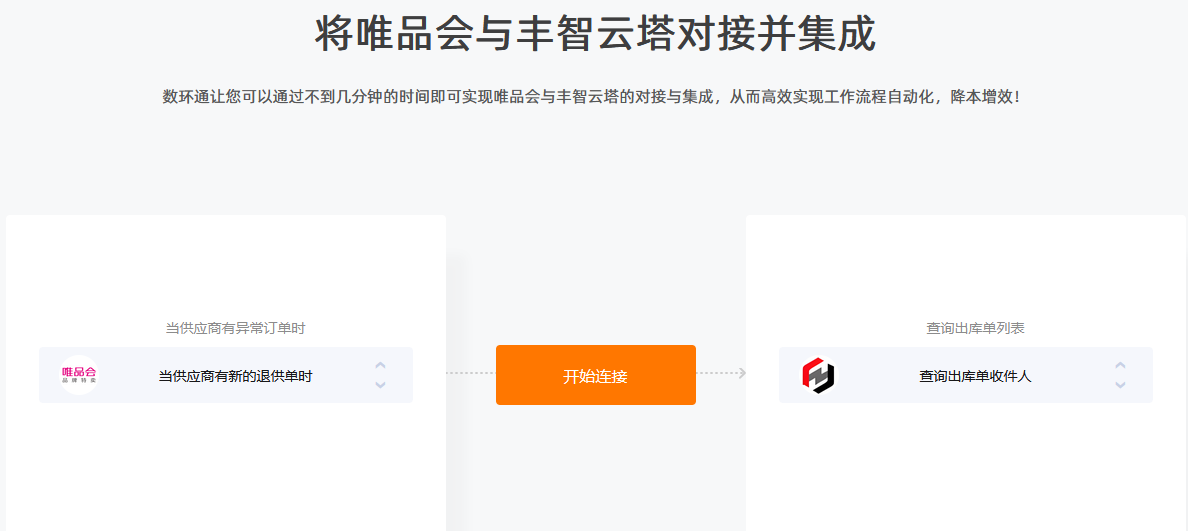Click the 丰智云塔 red-black hexagon logo
The height and width of the screenshot is (531, 1188).
pyautogui.click(x=819, y=375)
